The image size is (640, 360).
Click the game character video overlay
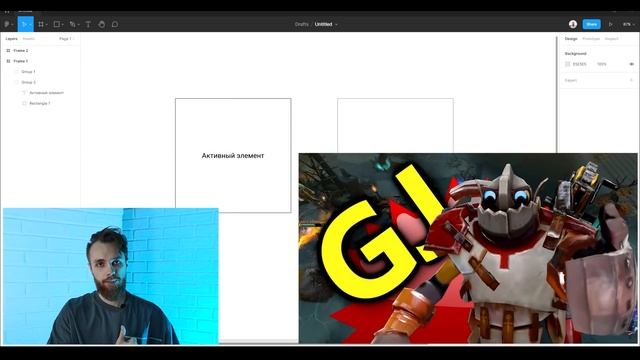pos(468,248)
